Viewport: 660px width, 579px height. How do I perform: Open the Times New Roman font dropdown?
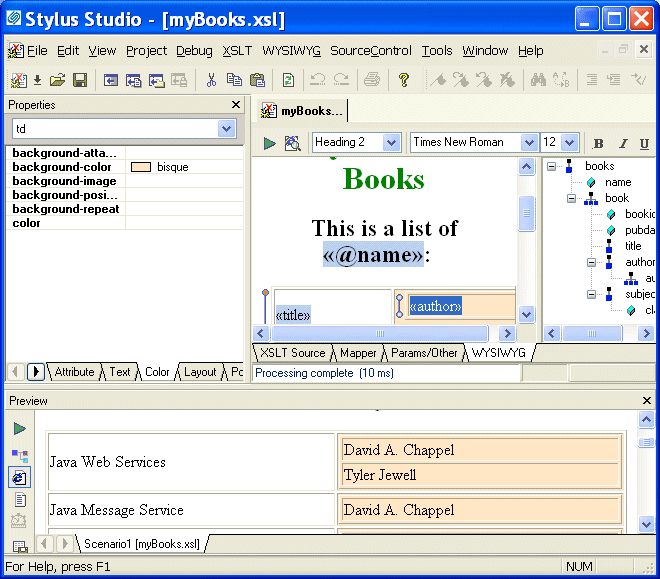(x=528, y=143)
